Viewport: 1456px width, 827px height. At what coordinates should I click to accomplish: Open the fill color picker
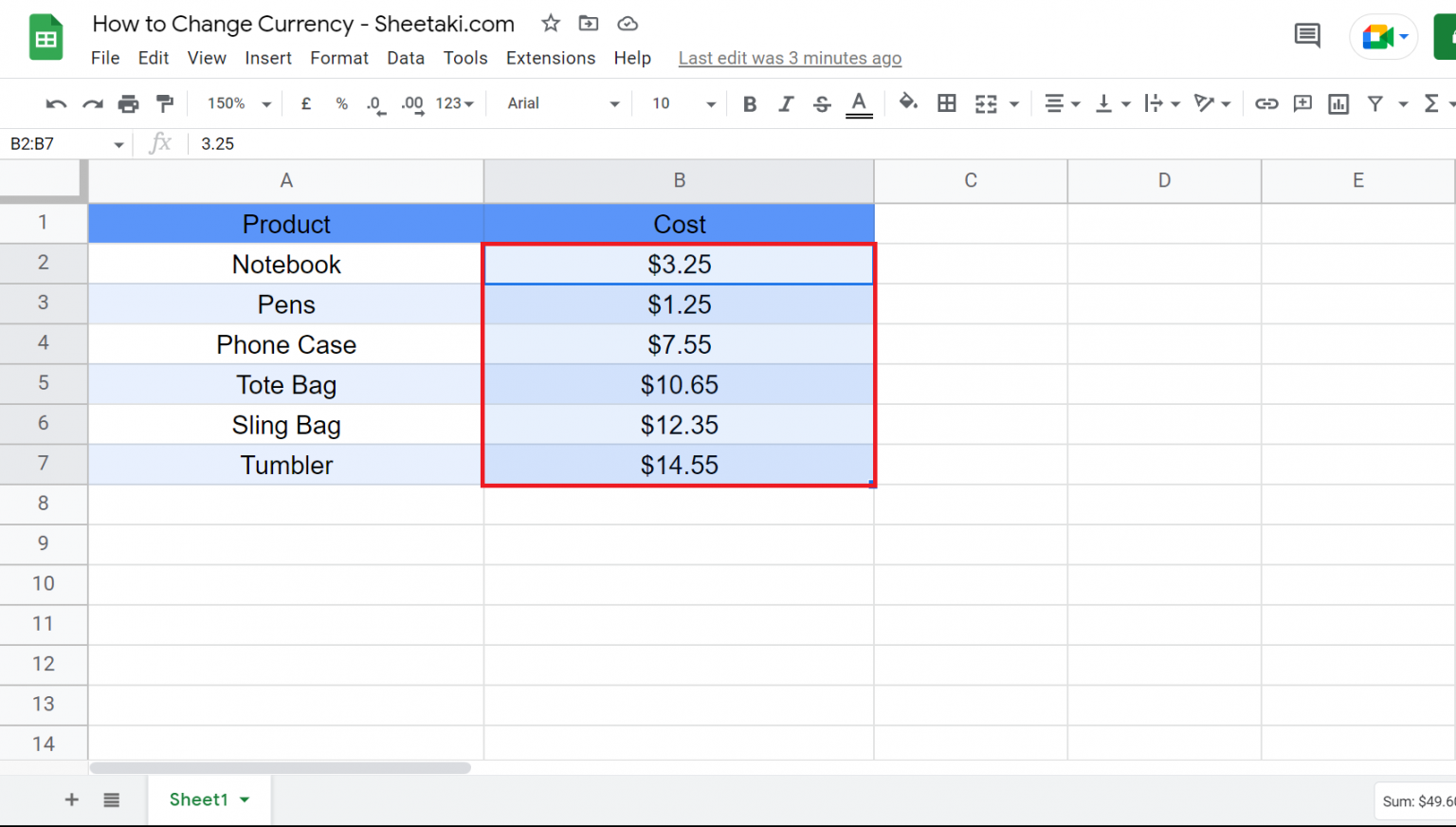pos(907,103)
